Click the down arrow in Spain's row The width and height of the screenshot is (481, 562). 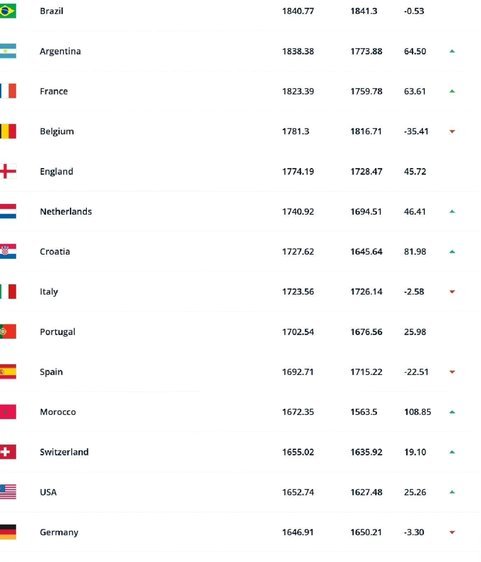(452, 372)
